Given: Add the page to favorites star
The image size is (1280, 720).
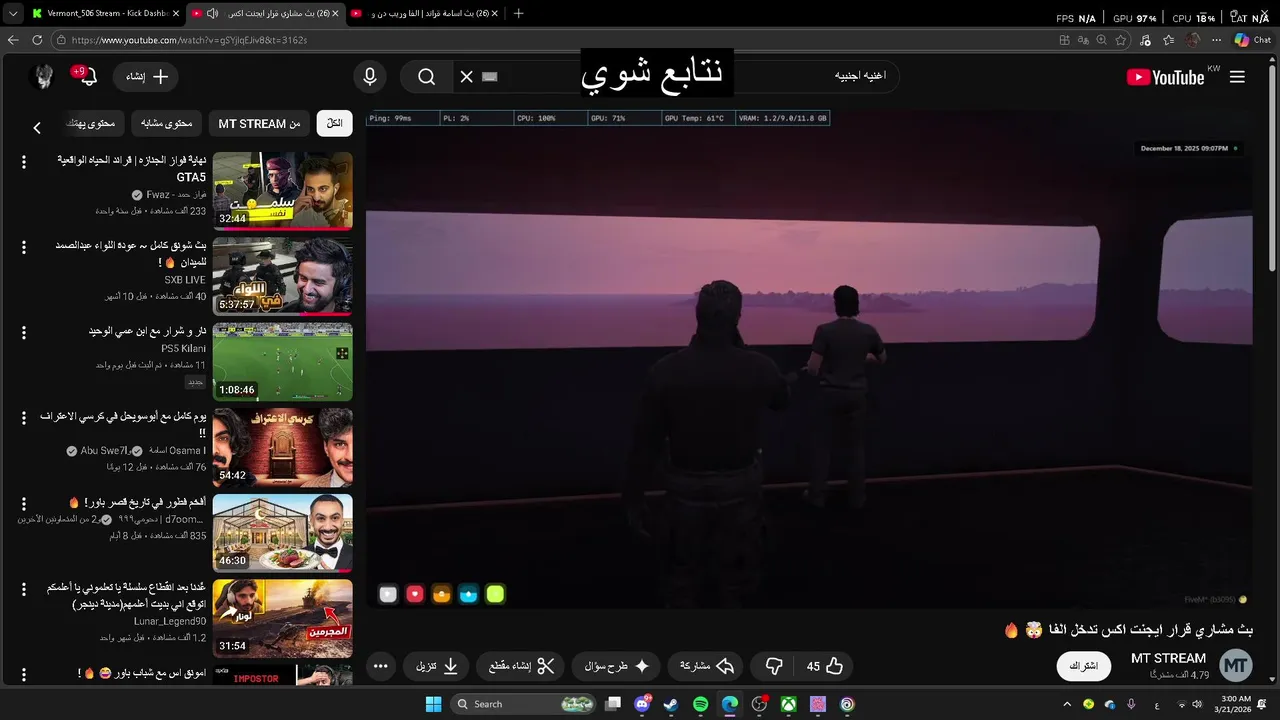Looking at the screenshot, I should tap(1120, 40).
